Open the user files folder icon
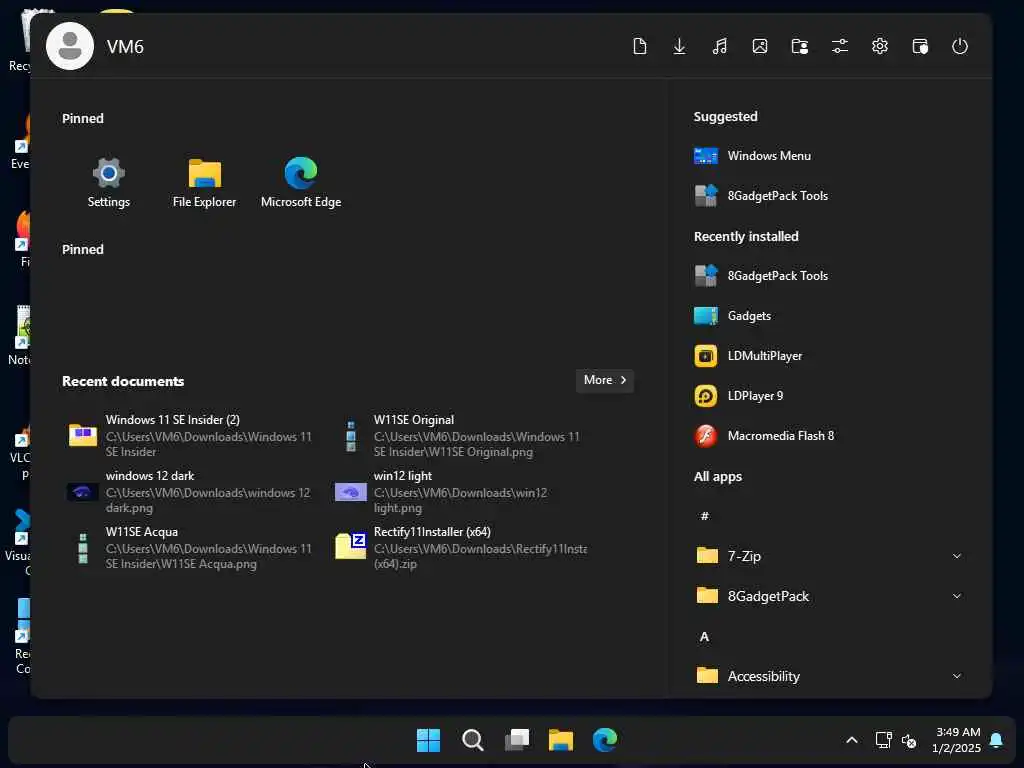 (x=800, y=46)
